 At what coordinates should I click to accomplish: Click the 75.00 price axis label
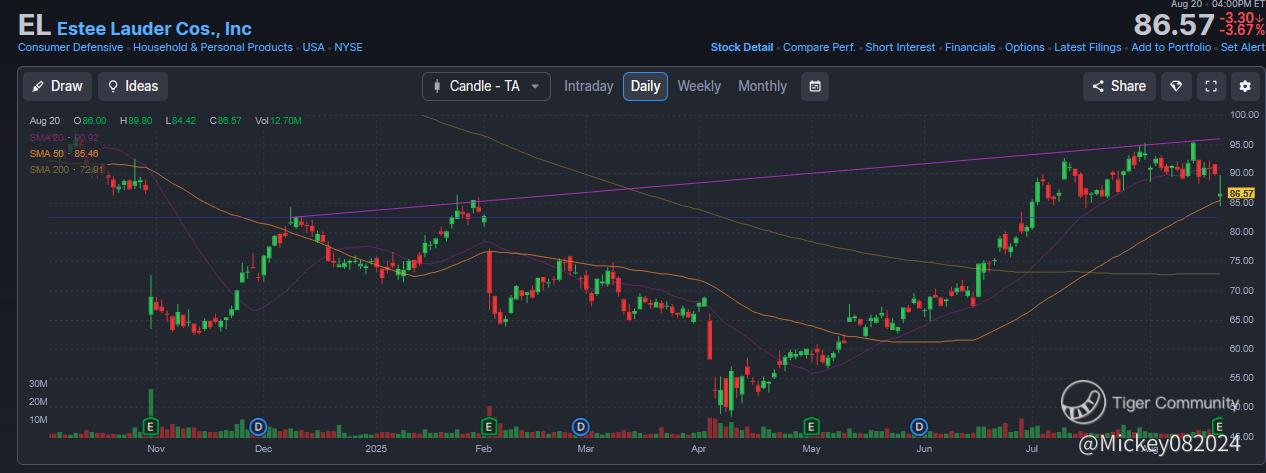1241,261
